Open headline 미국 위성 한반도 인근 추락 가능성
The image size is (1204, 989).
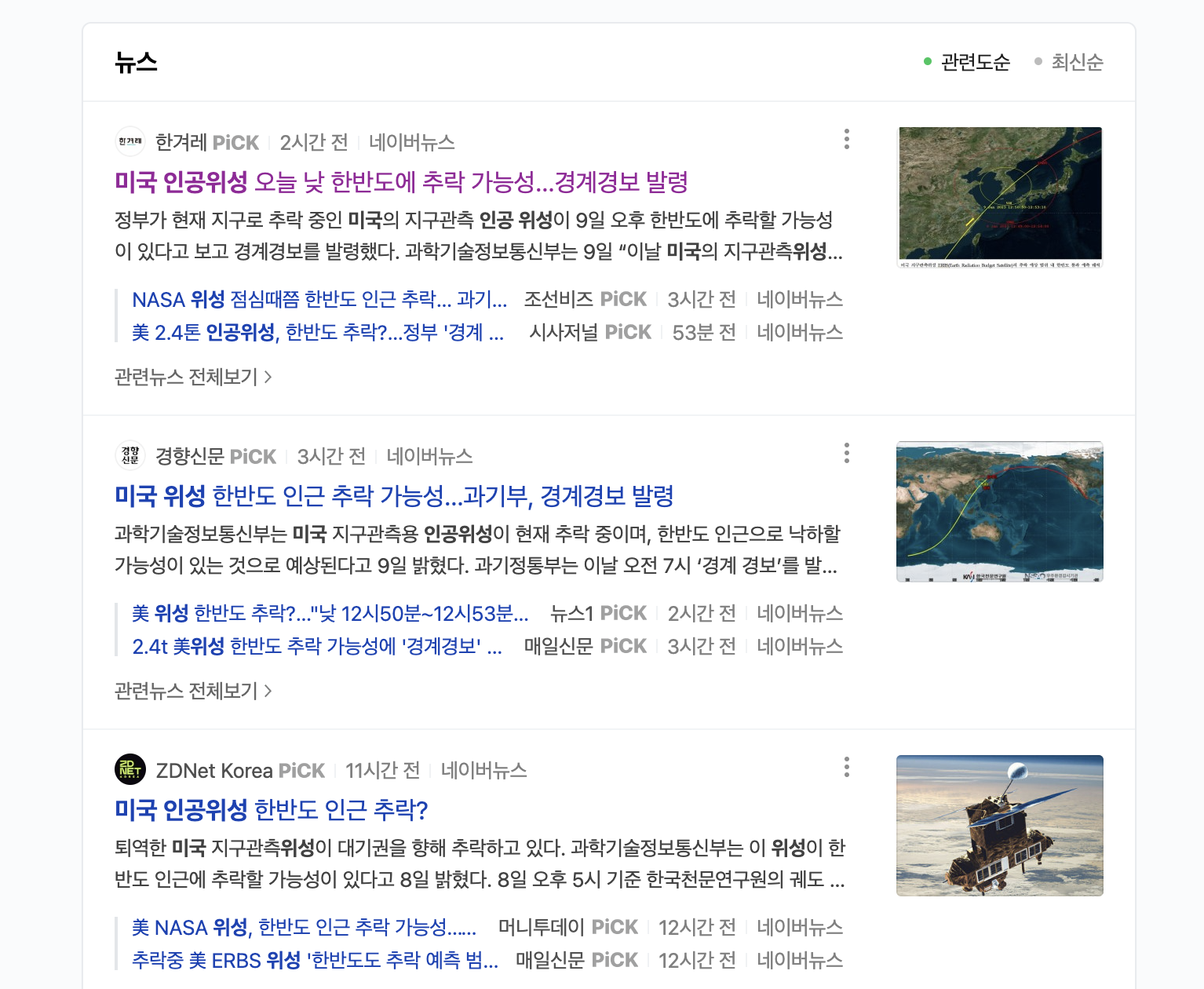tap(394, 496)
